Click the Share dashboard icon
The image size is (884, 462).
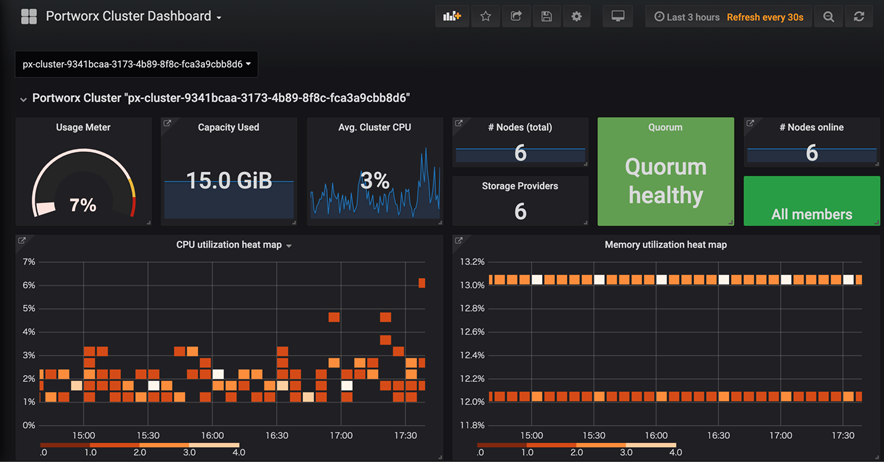(516, 16)
